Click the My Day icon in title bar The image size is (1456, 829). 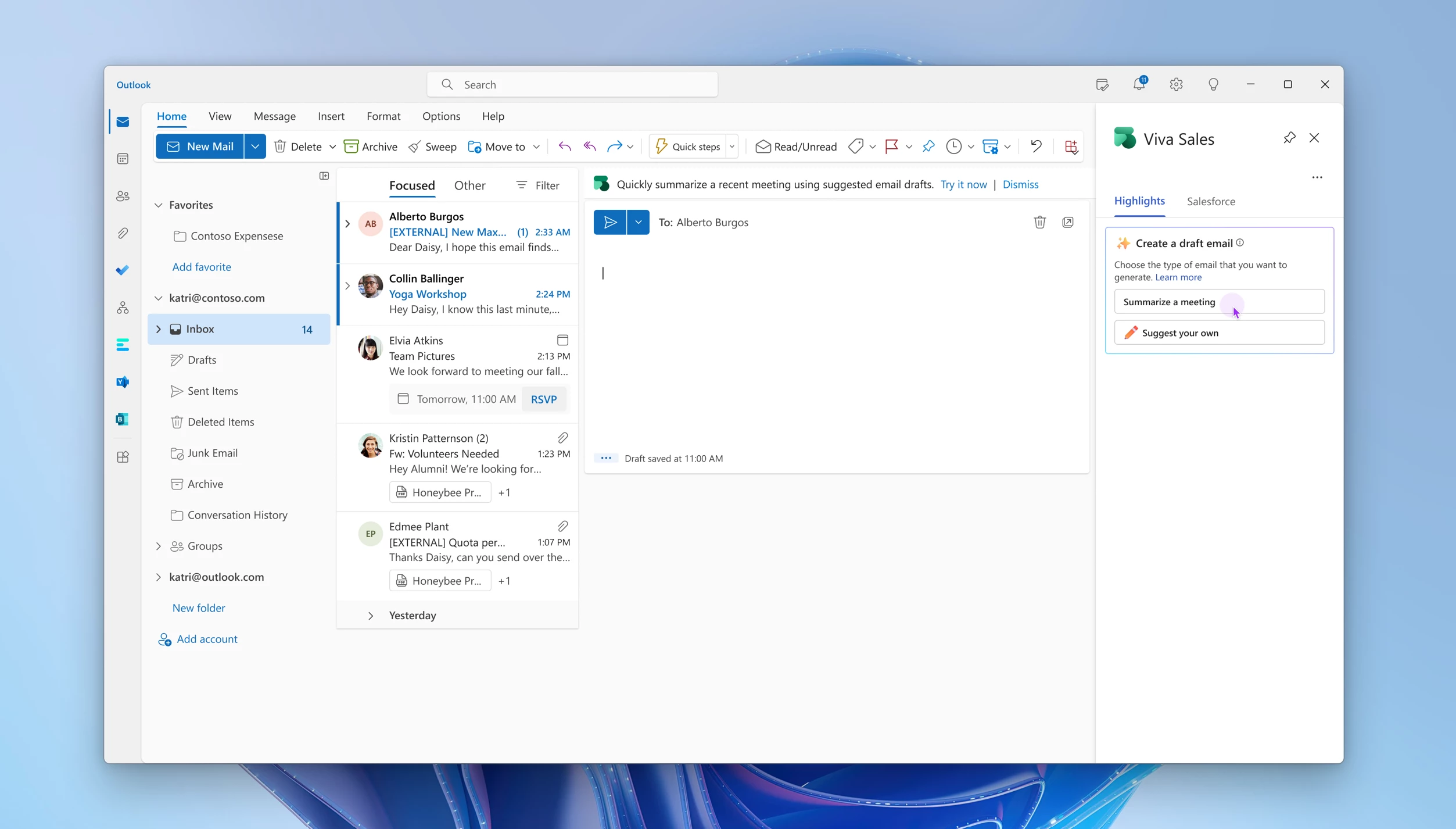1102,84
